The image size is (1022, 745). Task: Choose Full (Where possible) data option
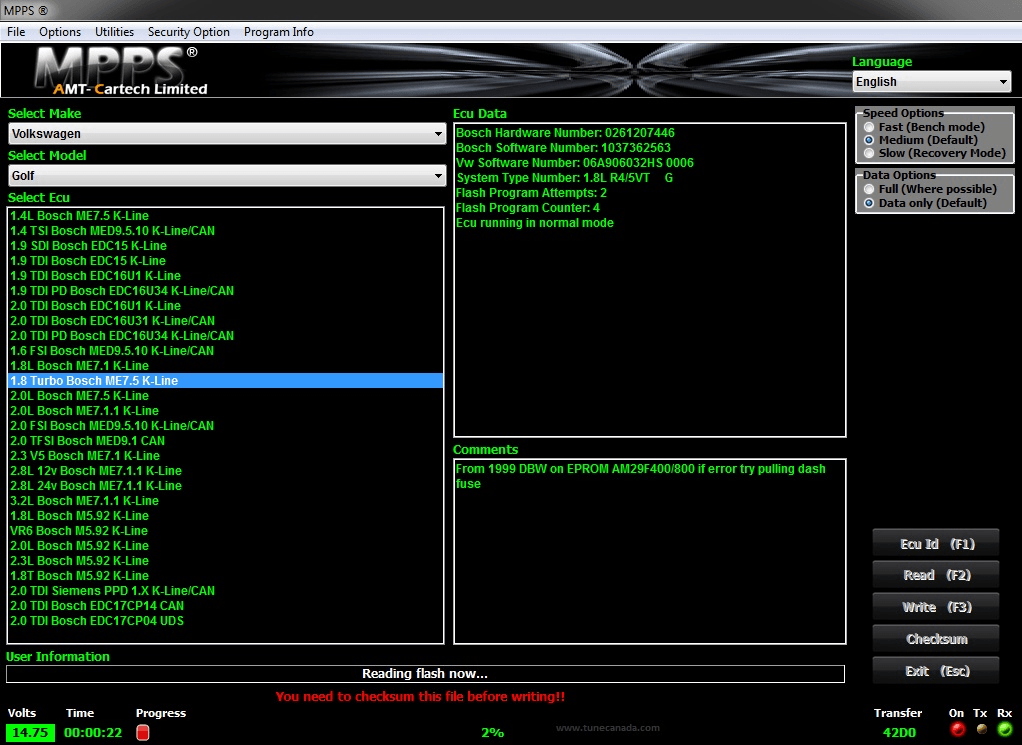[x=868, y=188]
